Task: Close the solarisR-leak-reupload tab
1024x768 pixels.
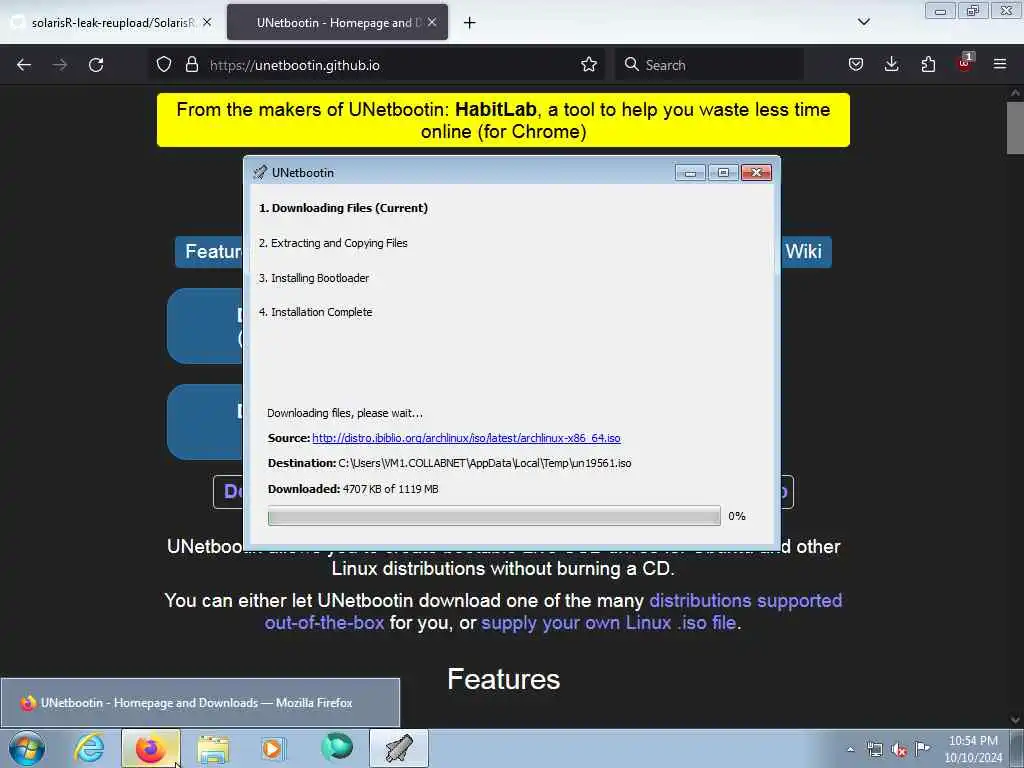Action: click(207, 22)
